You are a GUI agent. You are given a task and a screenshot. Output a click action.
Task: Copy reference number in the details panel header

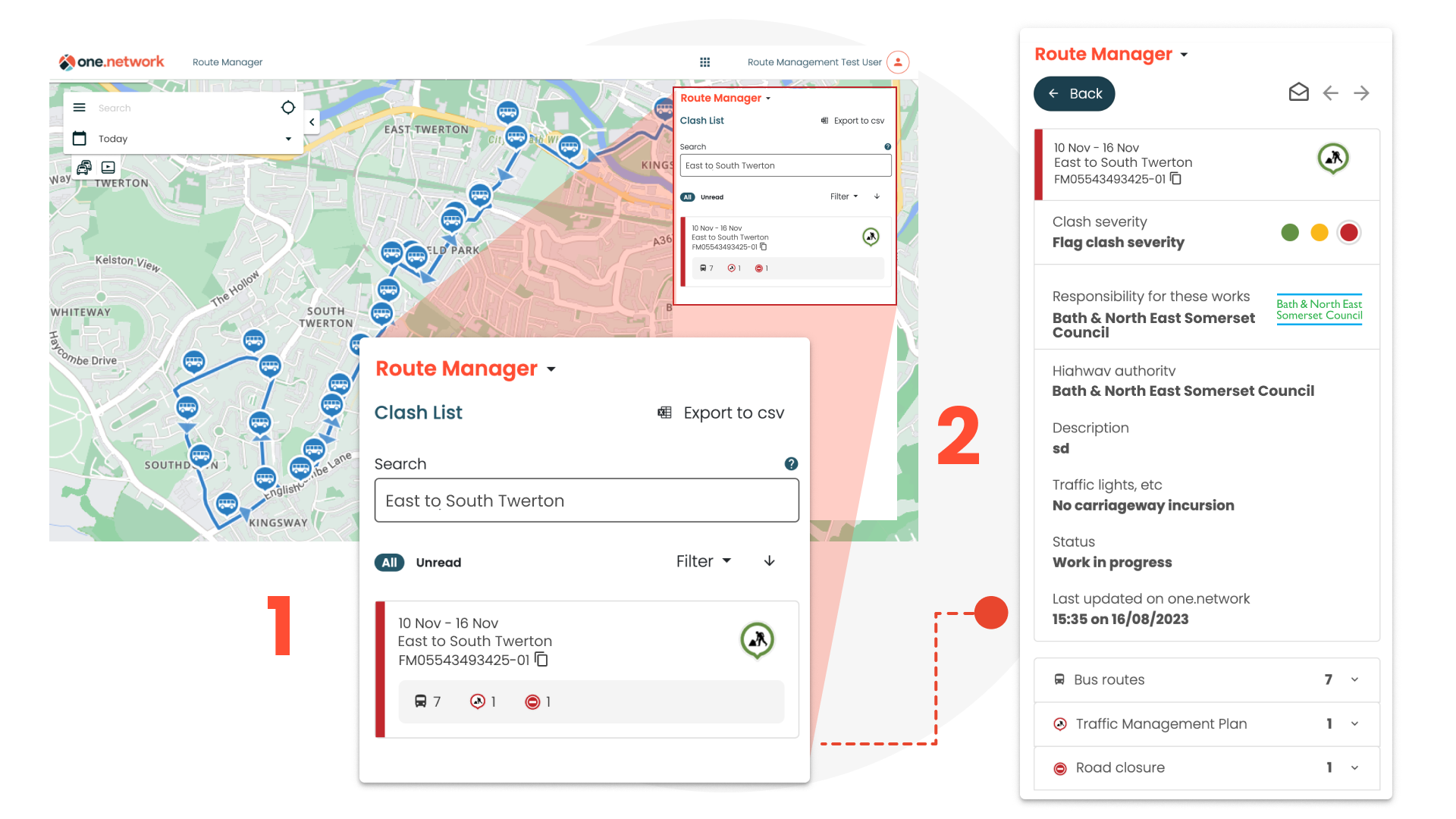[1176, 179]
